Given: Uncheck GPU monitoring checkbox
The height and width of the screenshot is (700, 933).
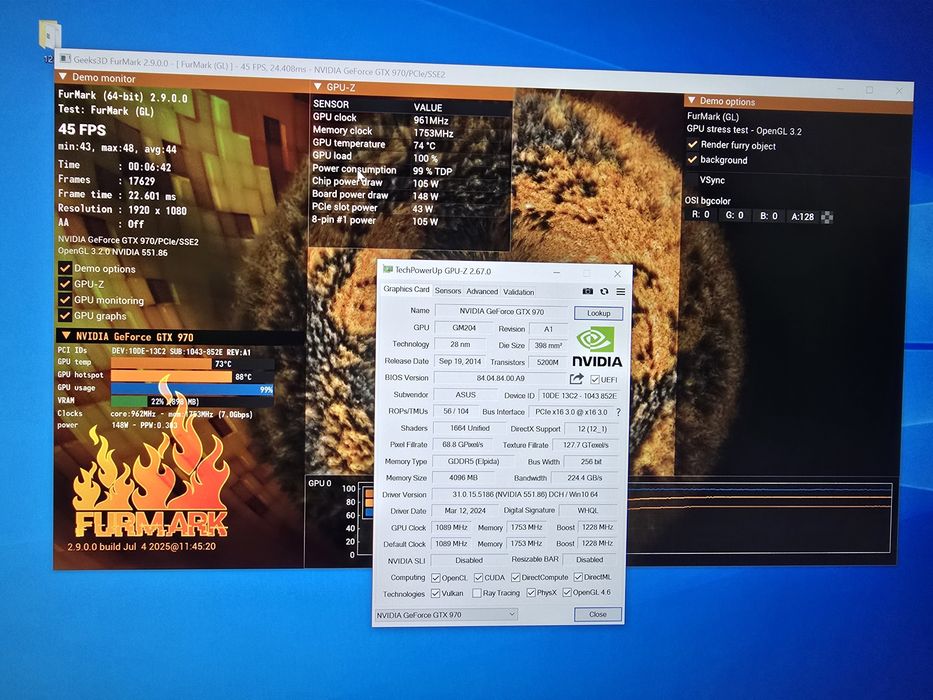Looking at the screenshot, I should (x=65, y=300).
